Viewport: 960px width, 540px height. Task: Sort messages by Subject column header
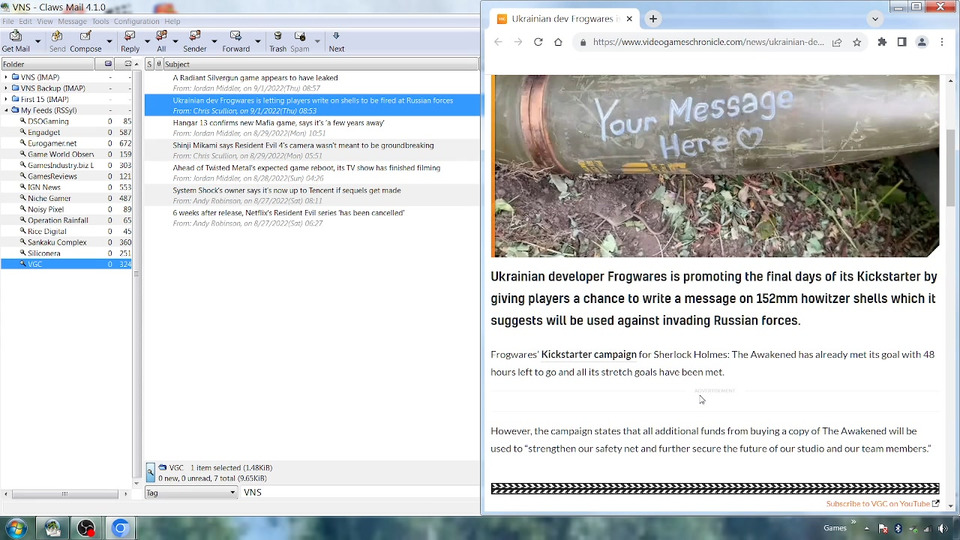320,64
